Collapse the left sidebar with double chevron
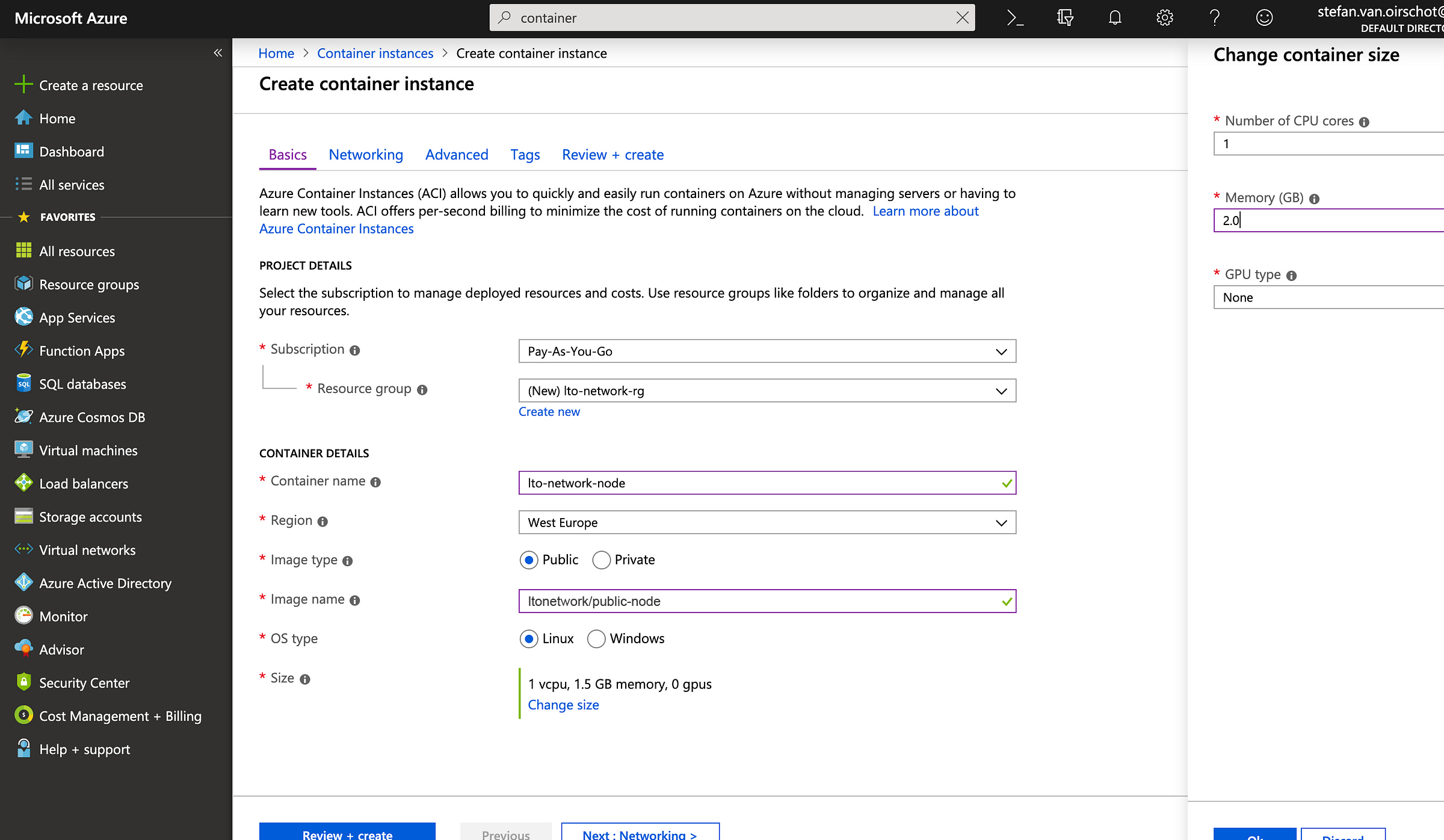This screenshot has height=840, width=1444. point(218,53)
